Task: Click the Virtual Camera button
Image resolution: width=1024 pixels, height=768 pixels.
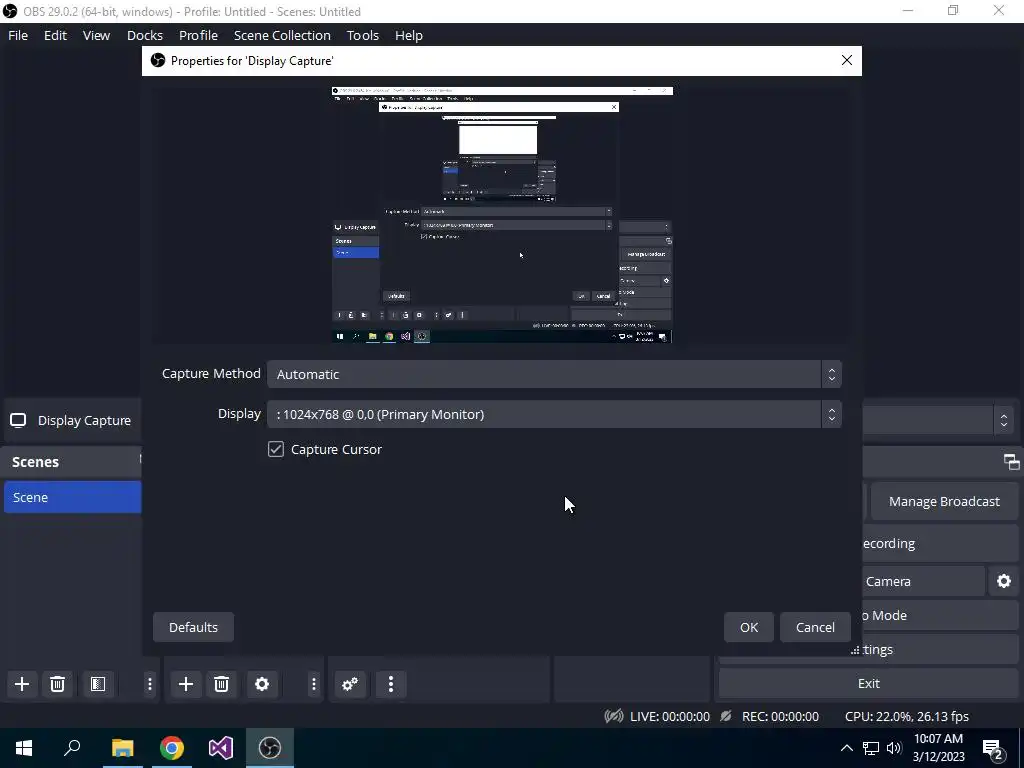Action: pos(923,581)
